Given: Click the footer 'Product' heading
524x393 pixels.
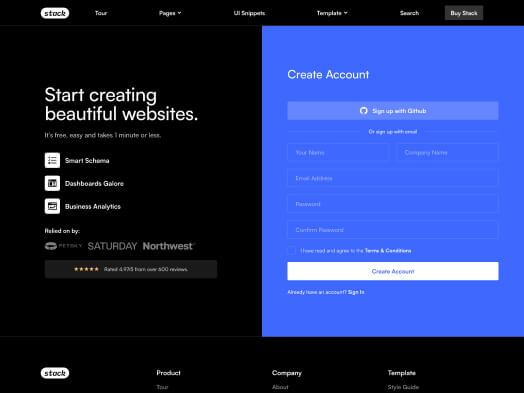Looking at the screenshot, I should [168, 373].
